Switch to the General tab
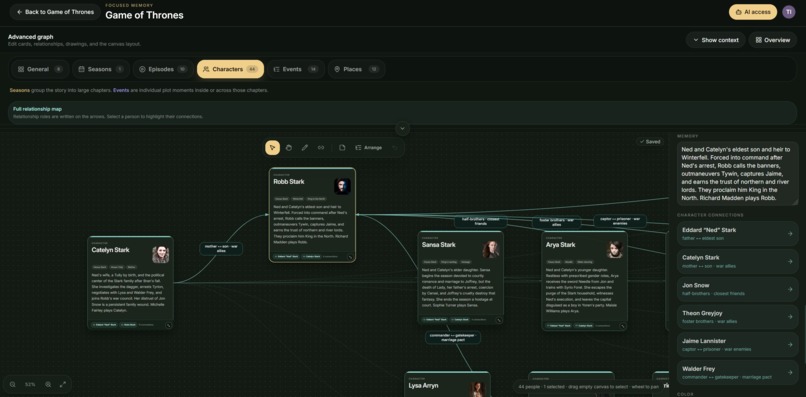This screenshot has width=806, height=397. 40,69
